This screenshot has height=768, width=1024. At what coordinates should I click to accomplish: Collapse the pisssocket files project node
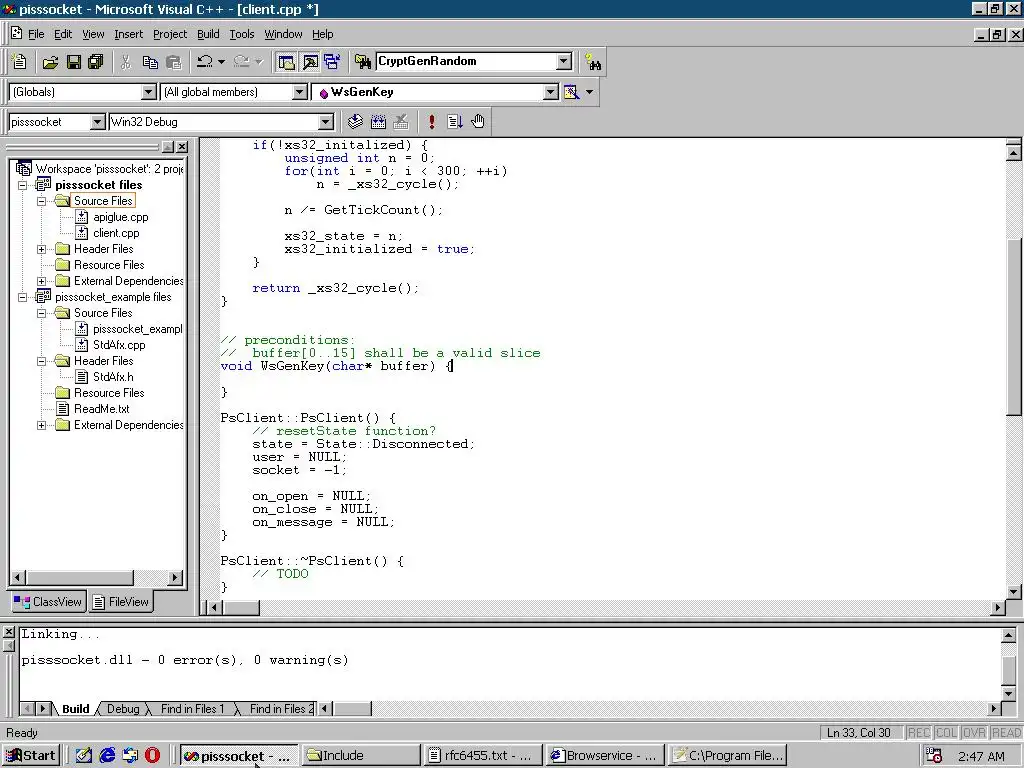click(x=23, y=185)
